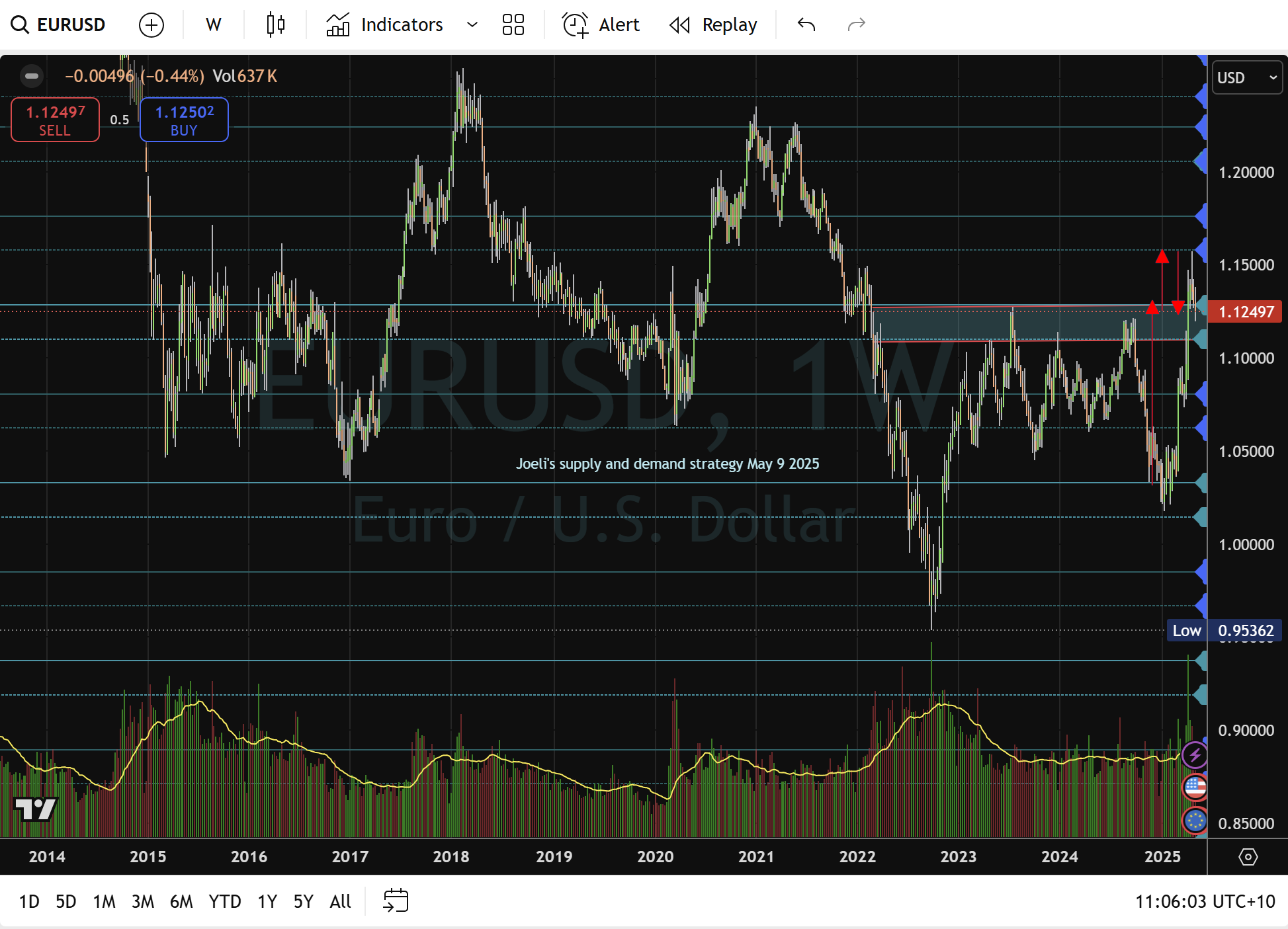The width and height of the screenshot is (1288, 929).
Task: Select the YTD date range
Action: click(224, 901)
